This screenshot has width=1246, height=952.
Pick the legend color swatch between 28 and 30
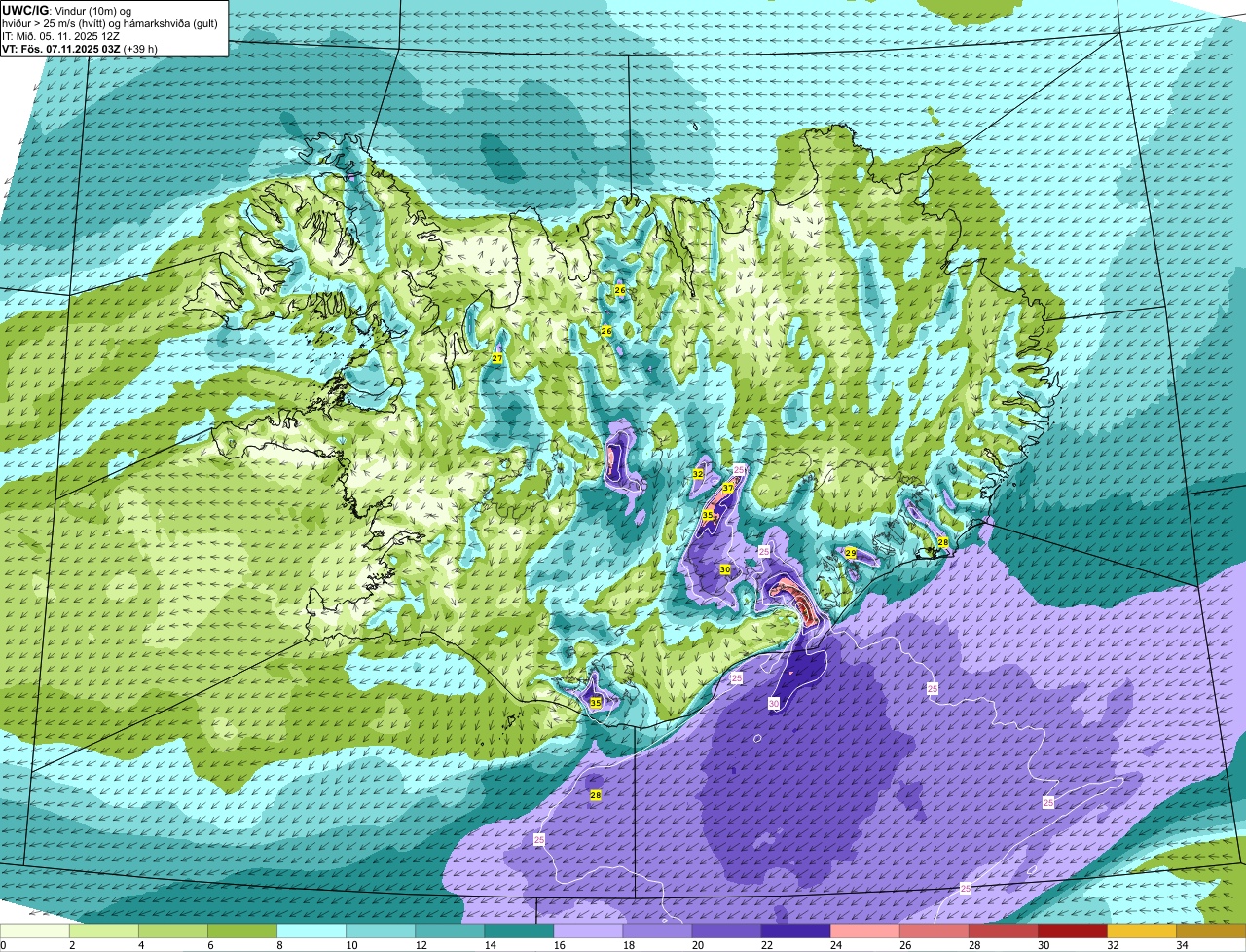pos(1003,932)
